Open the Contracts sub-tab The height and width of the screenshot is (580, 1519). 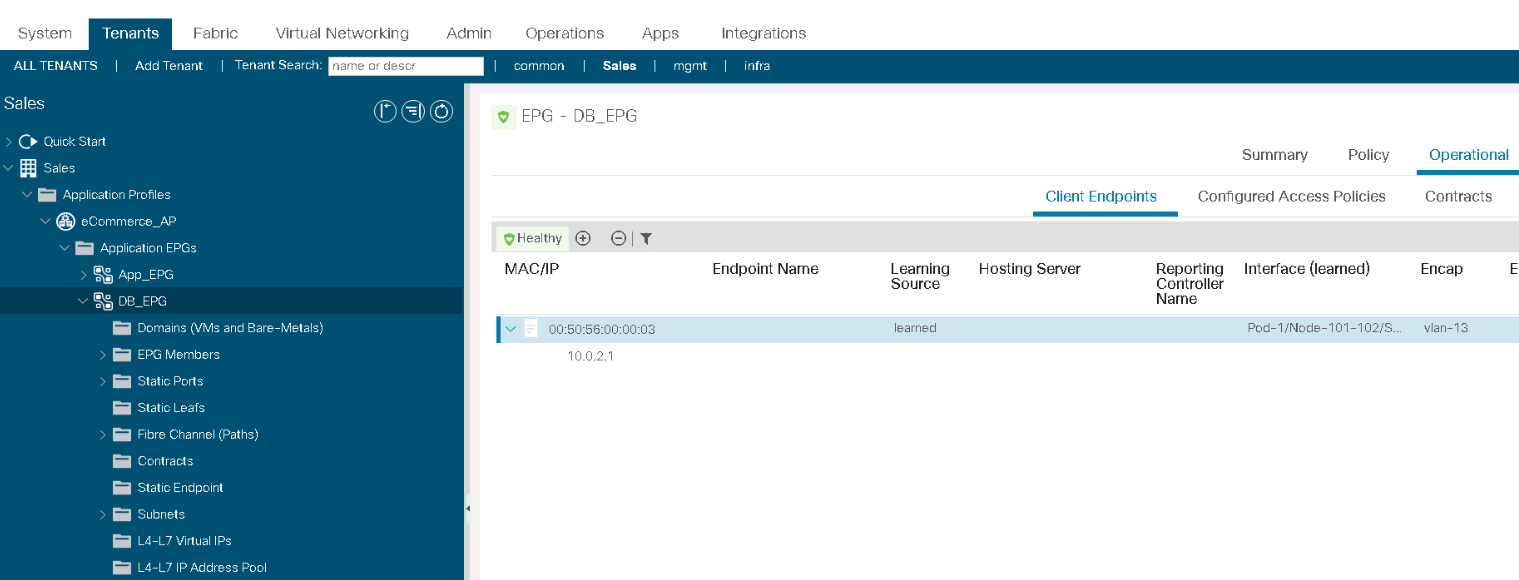pyautogui.click(x=1458, y=196)
